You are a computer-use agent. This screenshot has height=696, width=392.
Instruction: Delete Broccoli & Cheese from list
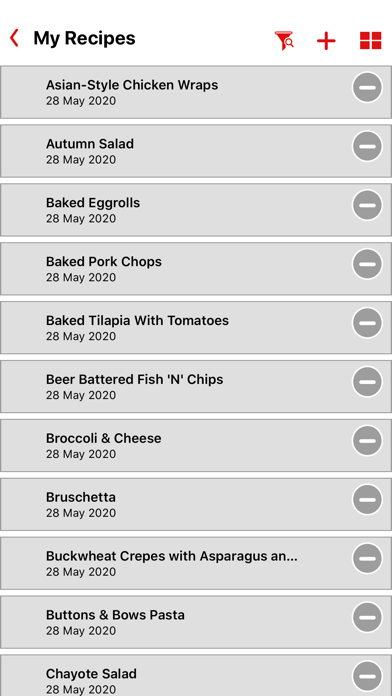point(367,441)
